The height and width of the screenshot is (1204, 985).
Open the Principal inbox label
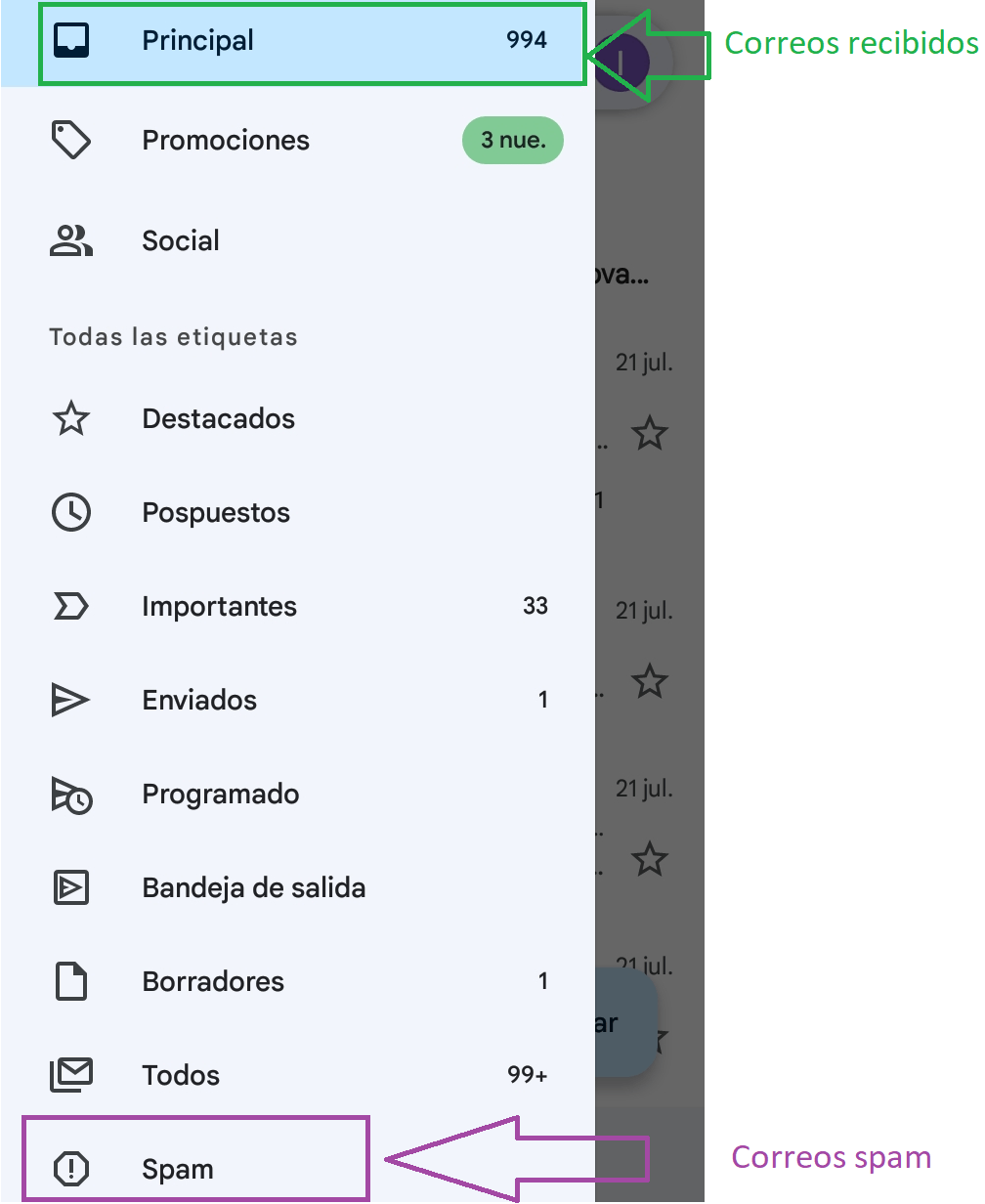click(198, 41)
